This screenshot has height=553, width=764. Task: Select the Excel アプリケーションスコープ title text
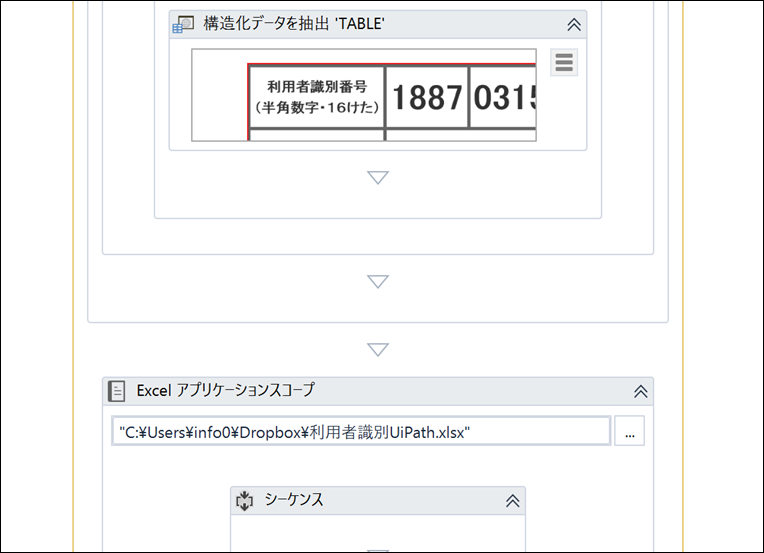(x=226, y=391)
